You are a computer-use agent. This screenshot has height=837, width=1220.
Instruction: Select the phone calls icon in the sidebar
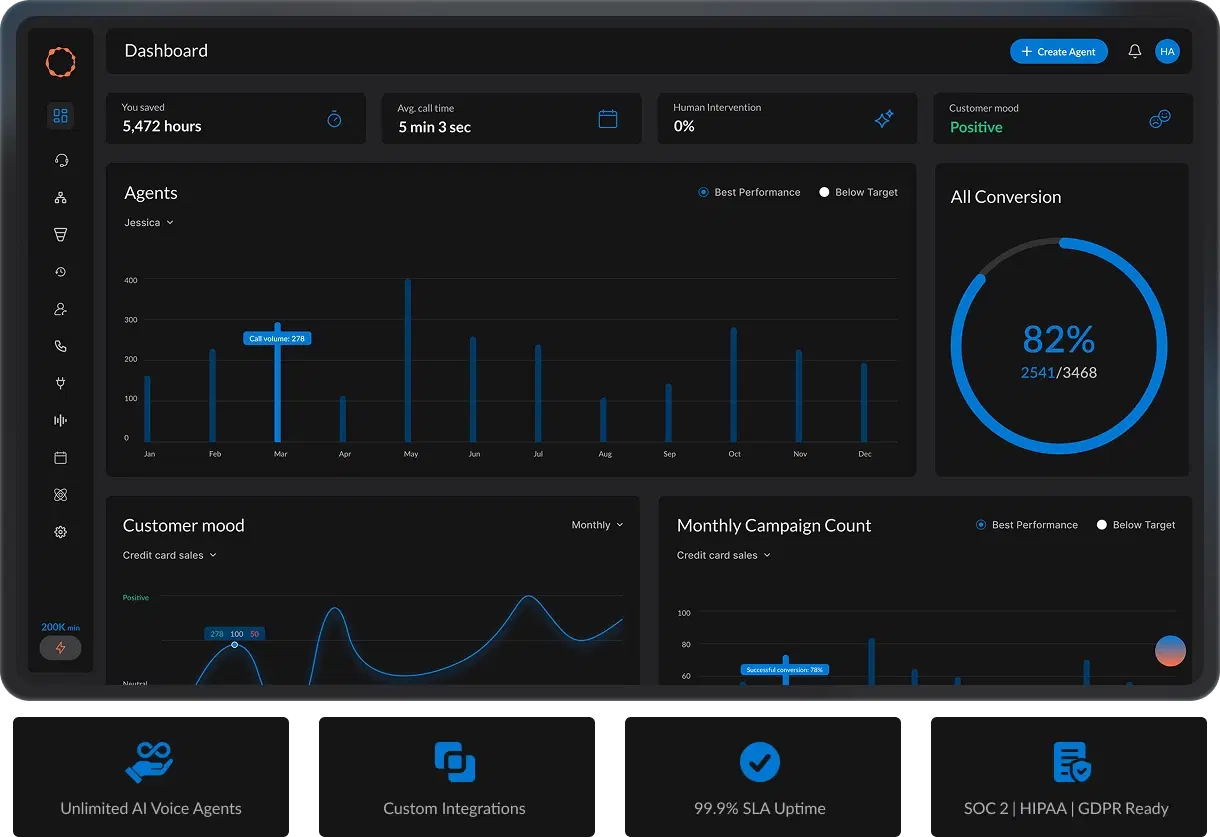pyautogui.click(x=60, y=345)
